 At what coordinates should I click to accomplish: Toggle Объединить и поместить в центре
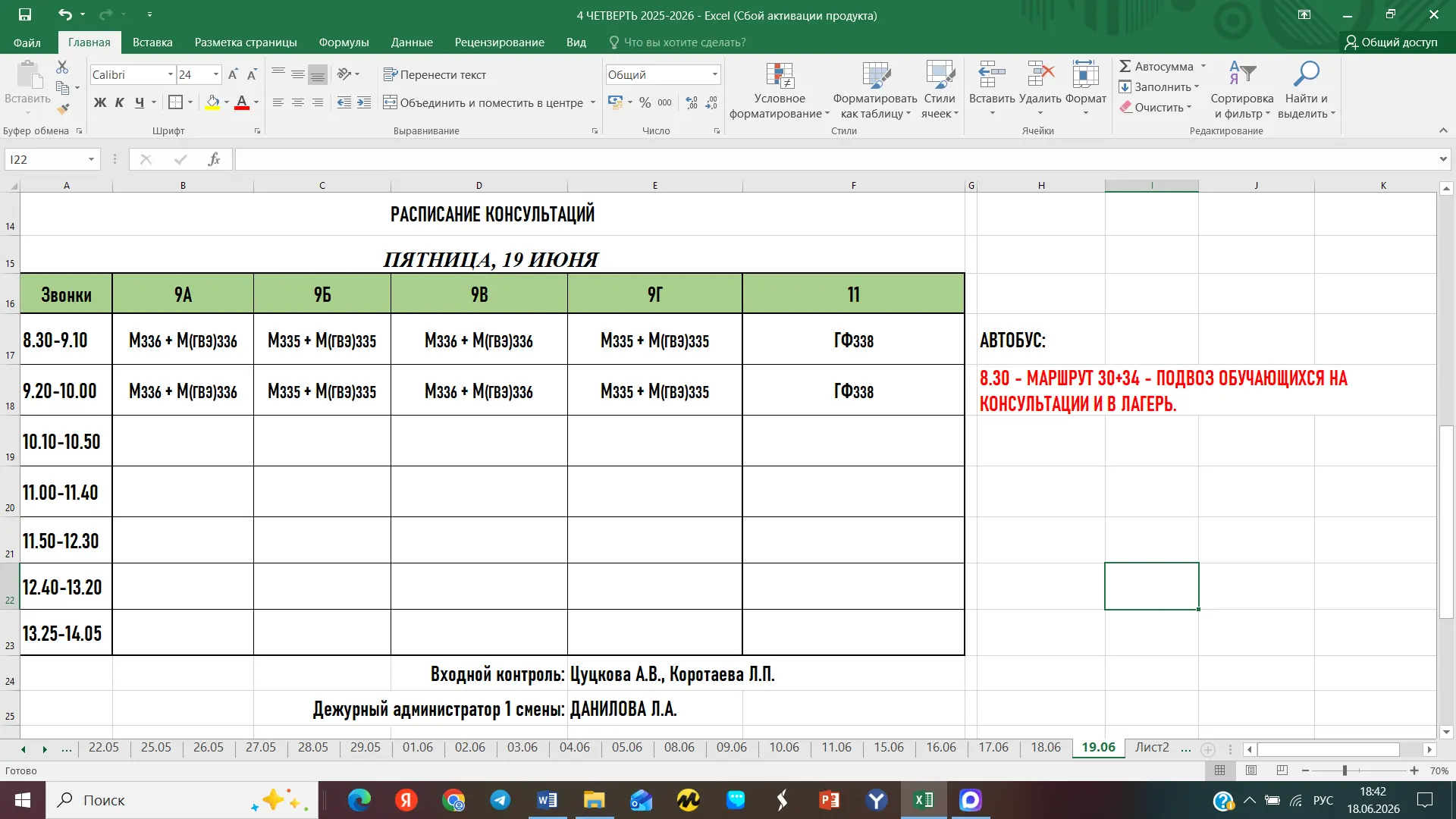point(483,102)
